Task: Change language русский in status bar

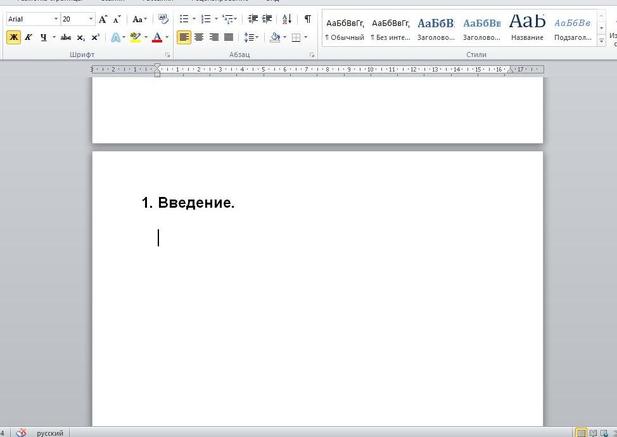Action: (50, 433)
